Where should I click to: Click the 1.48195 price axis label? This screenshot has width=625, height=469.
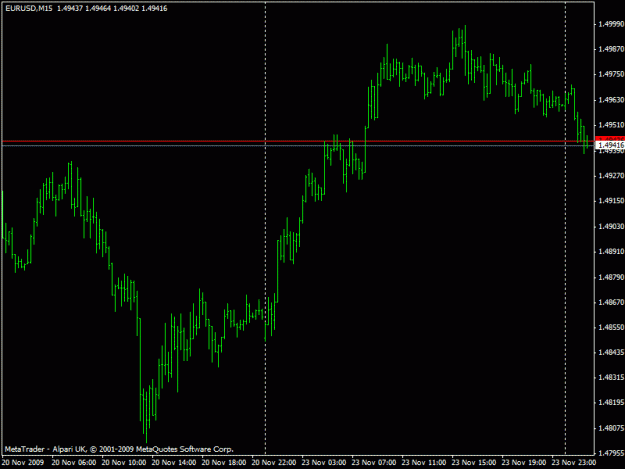(611, 402)
